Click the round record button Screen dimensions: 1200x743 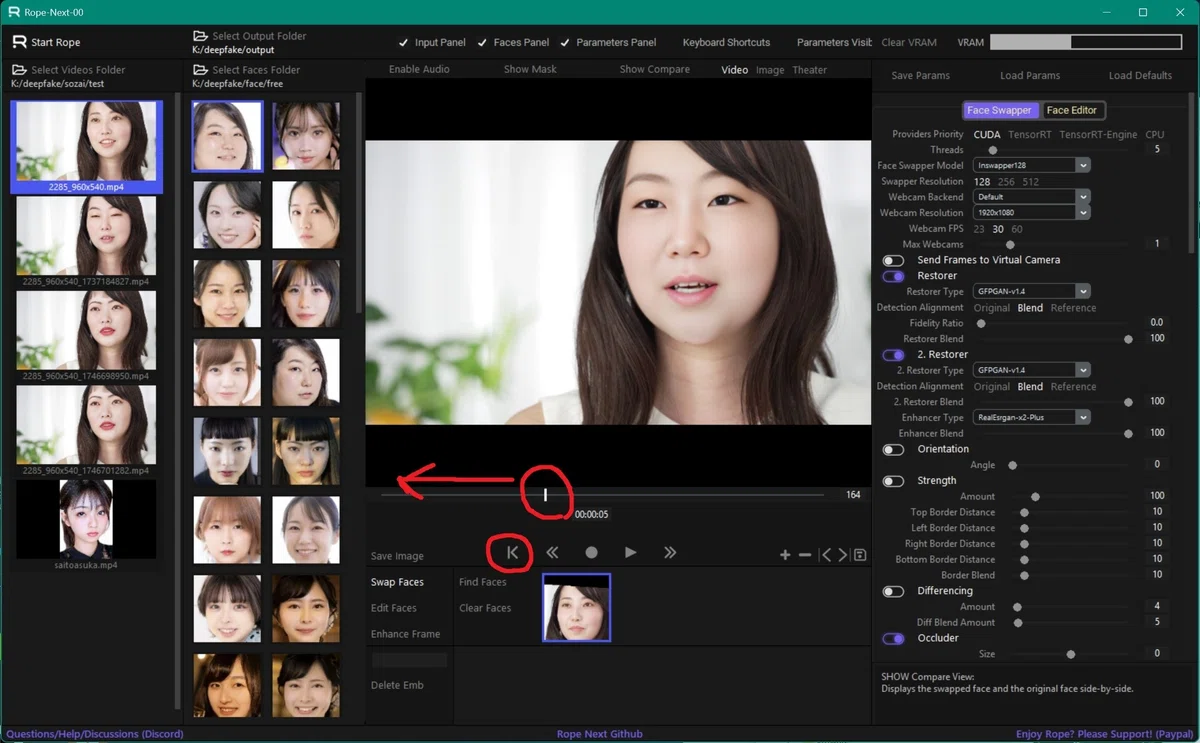[591, 552]
